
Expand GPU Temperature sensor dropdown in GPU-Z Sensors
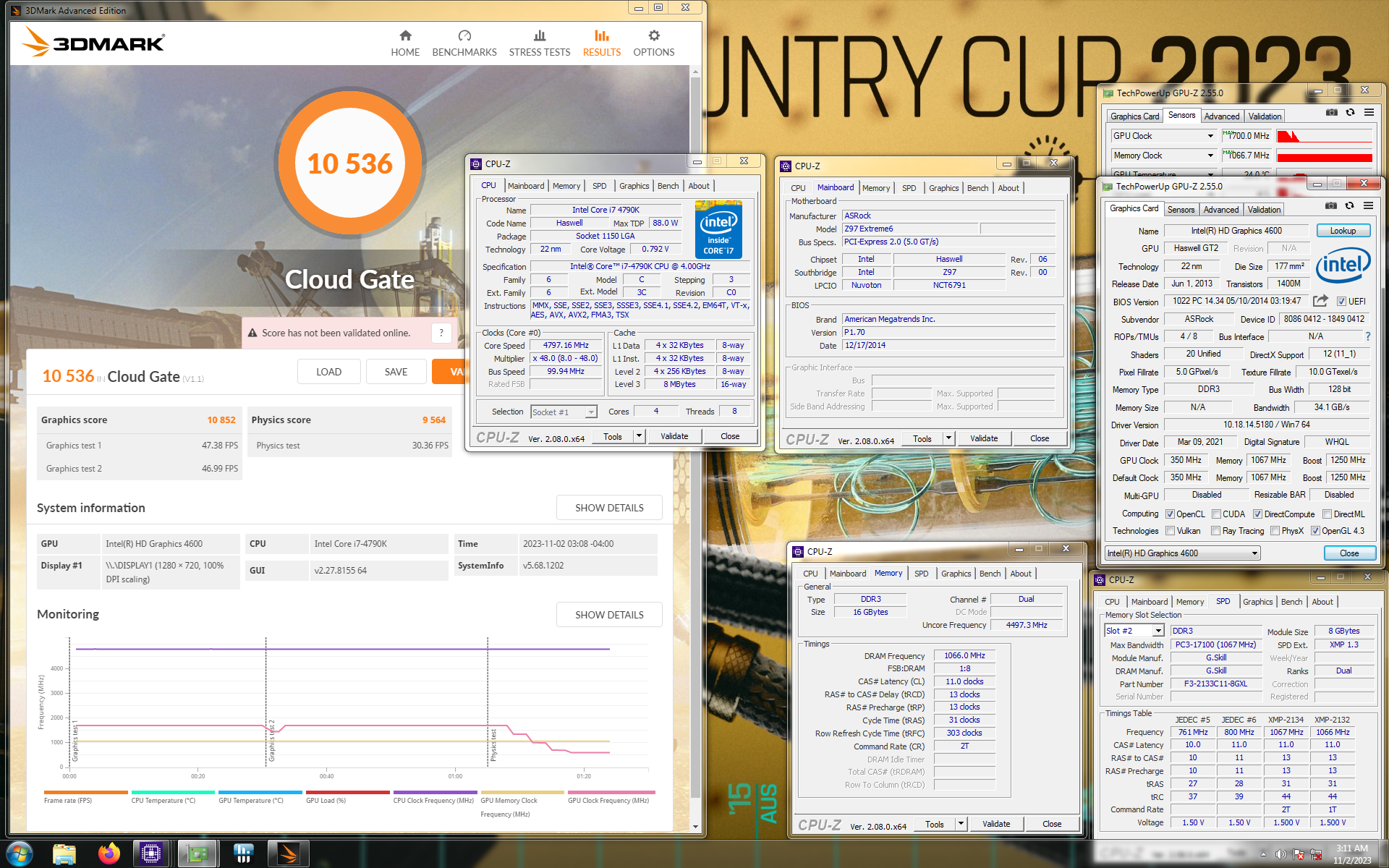[1210, 174]
